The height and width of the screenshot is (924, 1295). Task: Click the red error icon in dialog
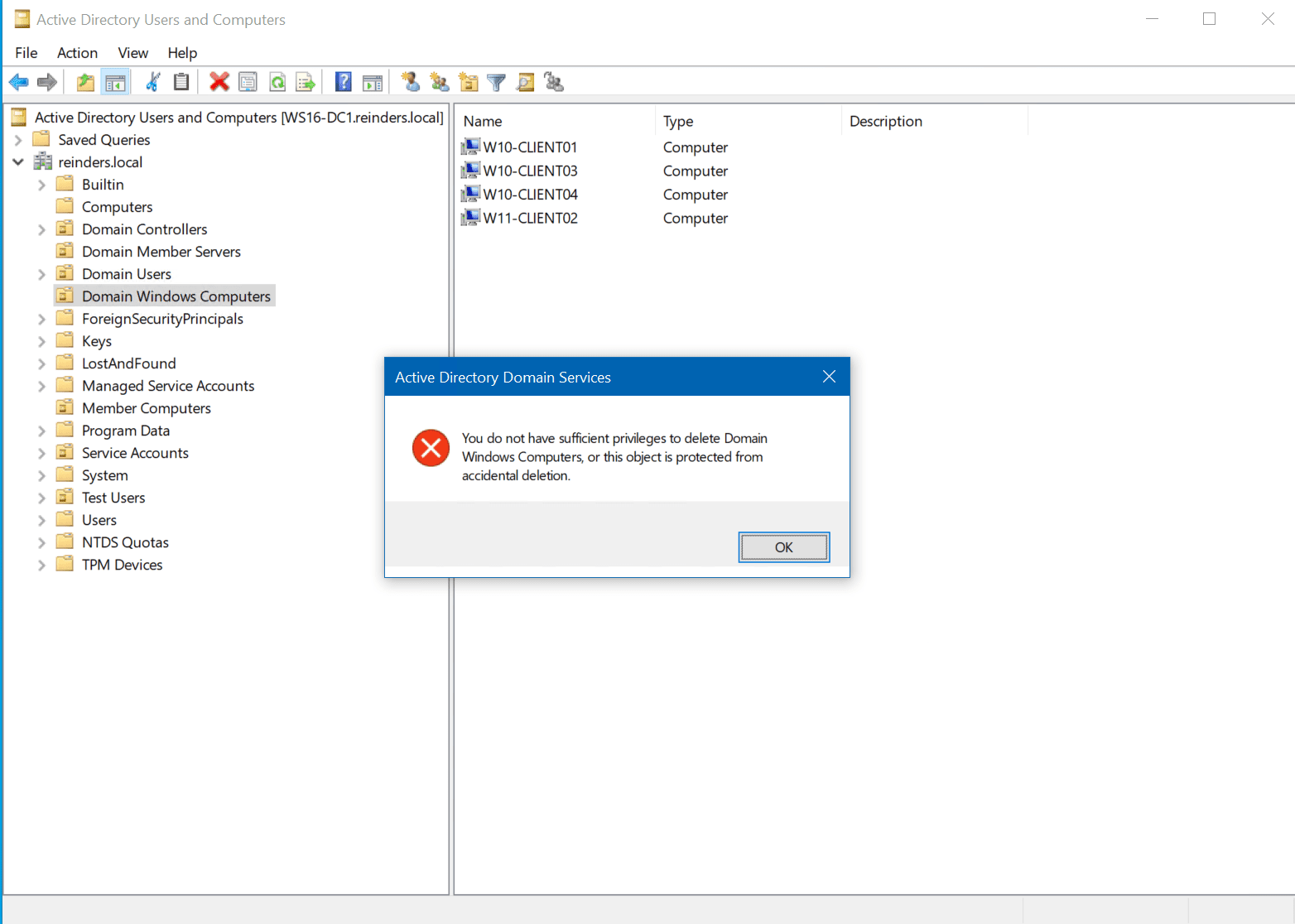pos(431,448)
